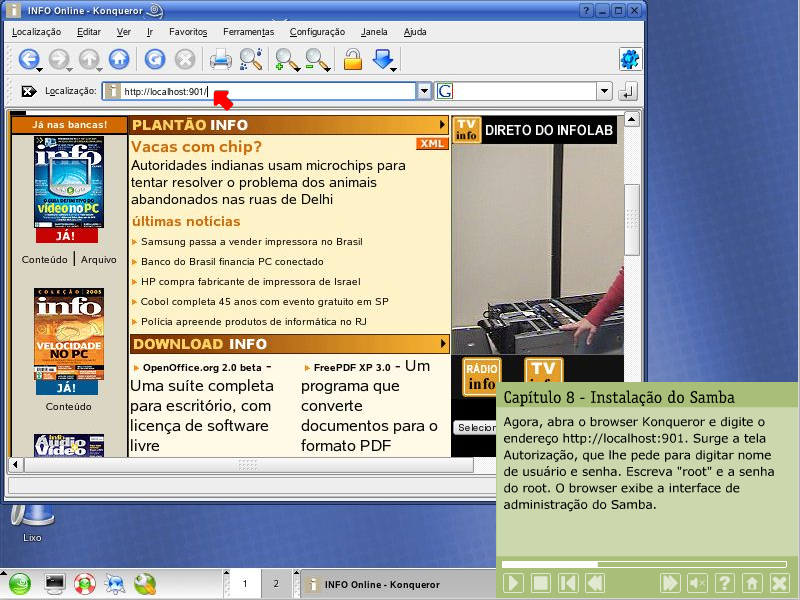Screen dimensions: 800x600
Task: Reload the page with the refresh icon
Action: pos(155,59)
